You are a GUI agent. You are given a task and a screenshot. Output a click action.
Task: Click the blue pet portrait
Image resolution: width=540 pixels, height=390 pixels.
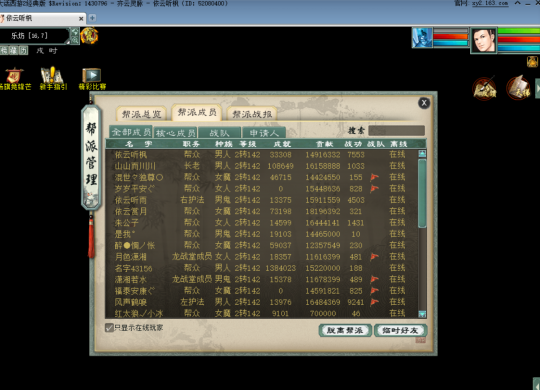[x=422, y=38]
